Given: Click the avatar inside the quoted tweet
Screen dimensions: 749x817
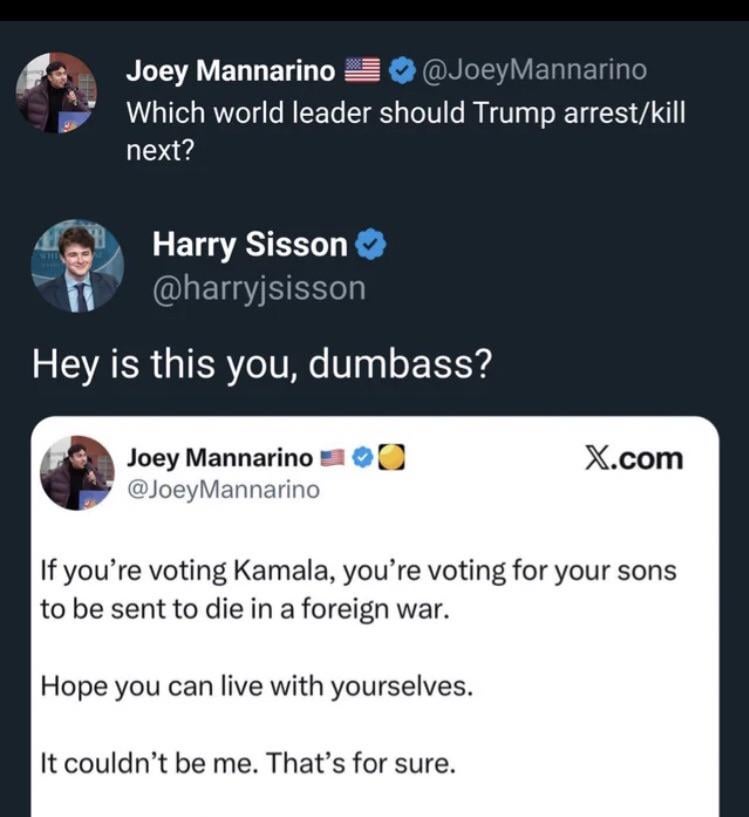Looking at the screenshot, I should click(x=78, y=472).
